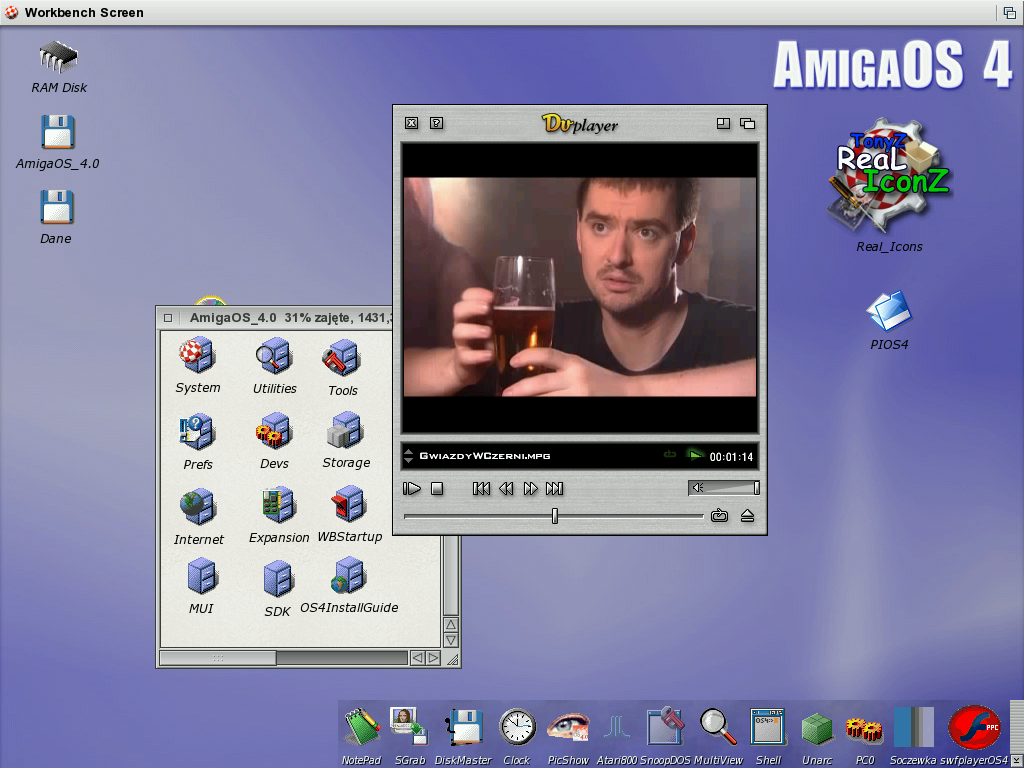Launch MultiView from the dock
The height and width of the screenshot is (768, 1024).
pos(718,727)
